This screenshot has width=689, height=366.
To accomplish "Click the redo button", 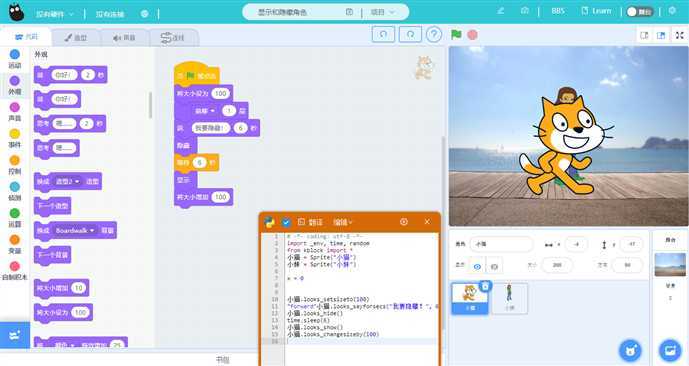I will pos(410,34).
